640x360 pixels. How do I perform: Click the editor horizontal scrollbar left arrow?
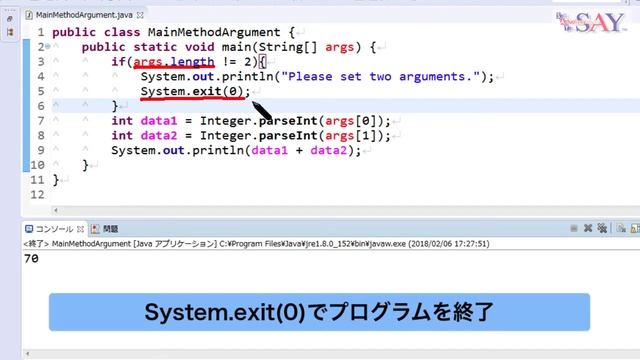click(56, 210)
